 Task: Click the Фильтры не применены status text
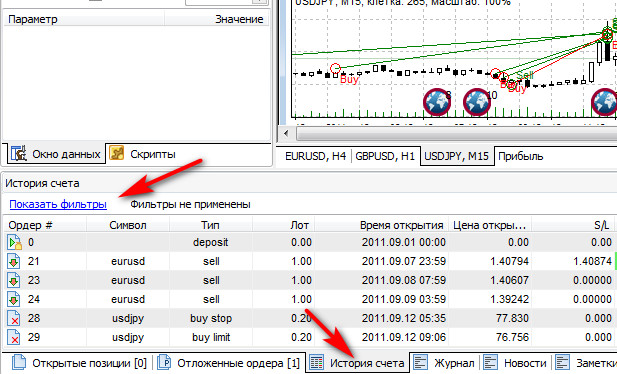(190, 204)
